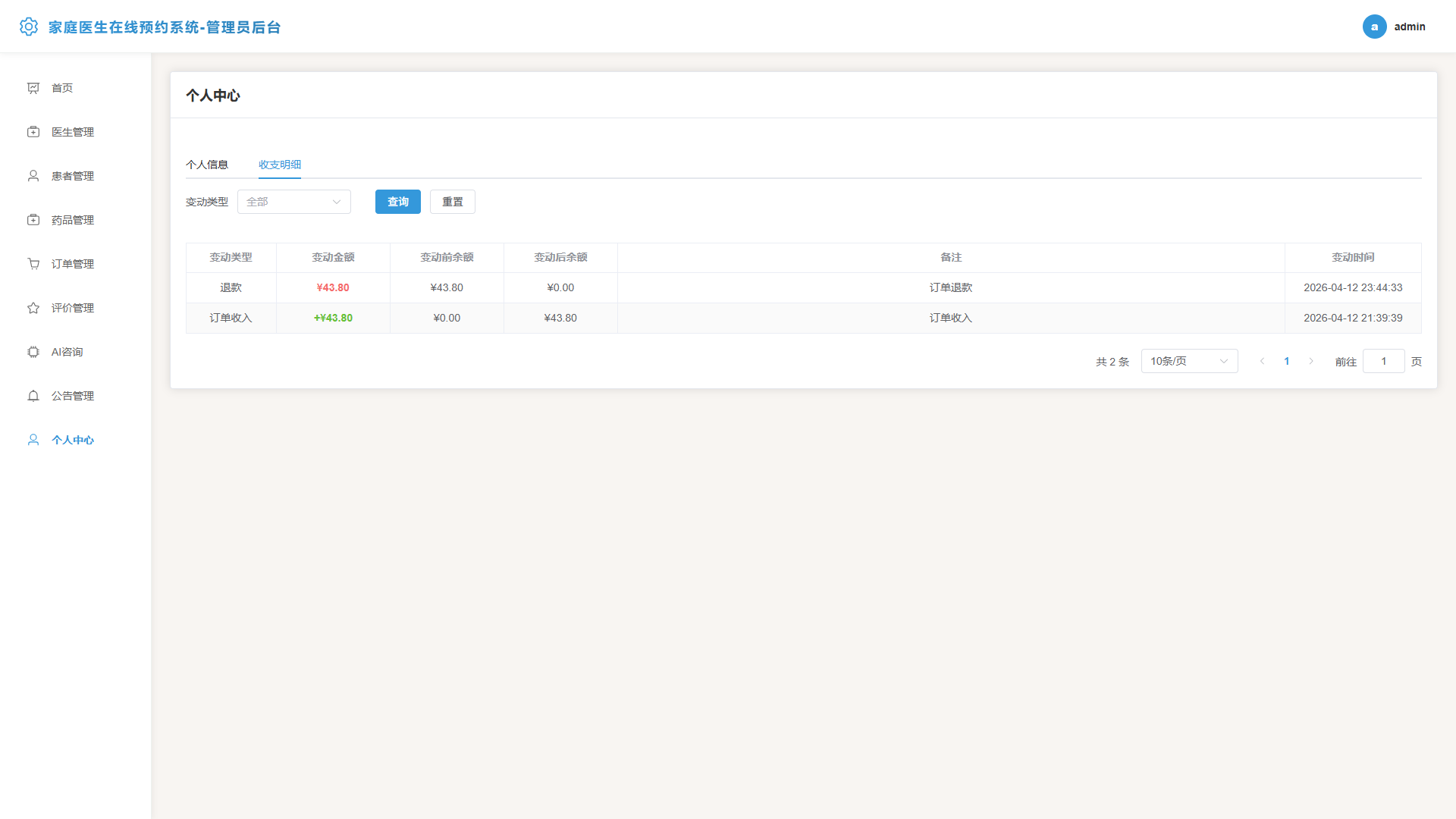Viewport: 1456px width, 819px height.
Task: Open 订单管理 in the sidebar menu
Action: tap(76, 264)
